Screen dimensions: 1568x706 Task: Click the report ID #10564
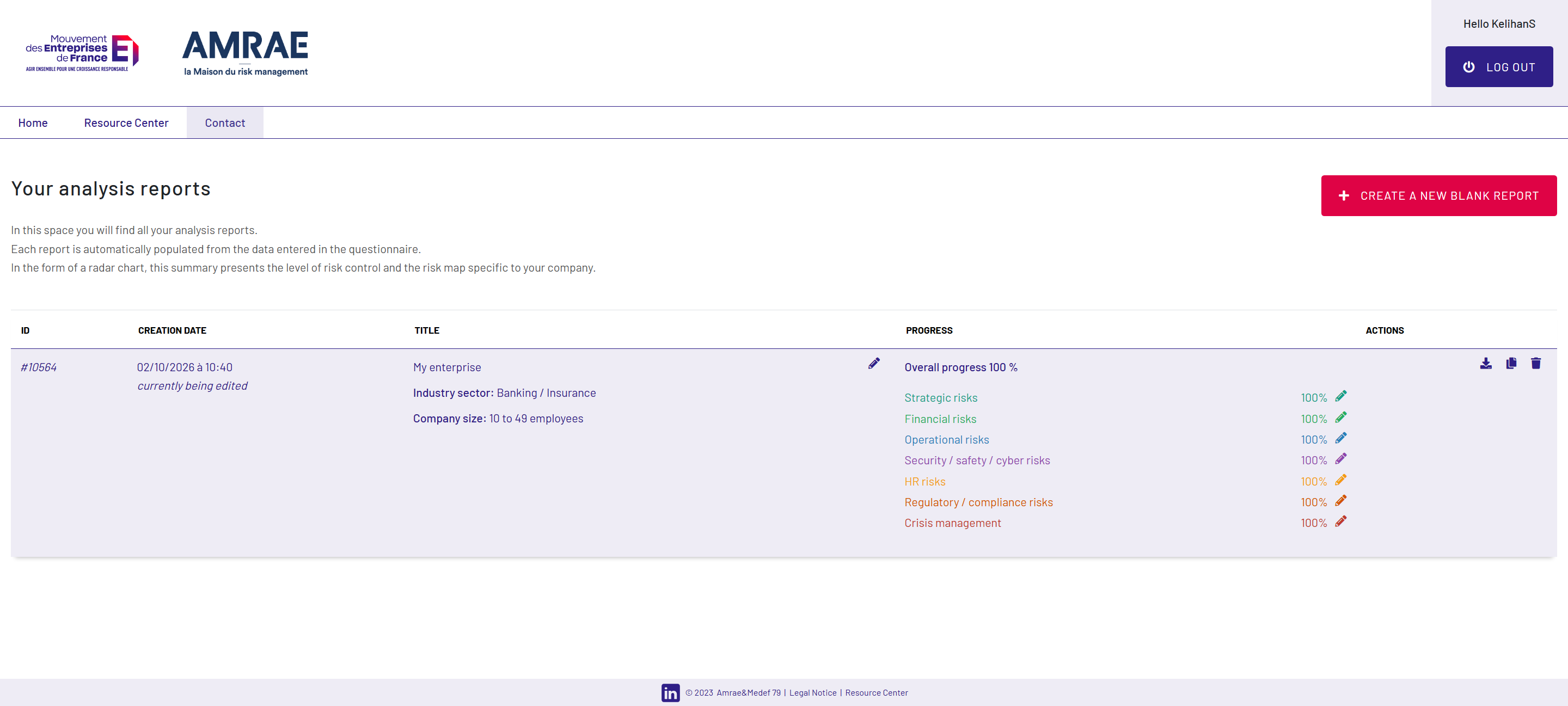(x=38, y=367)
